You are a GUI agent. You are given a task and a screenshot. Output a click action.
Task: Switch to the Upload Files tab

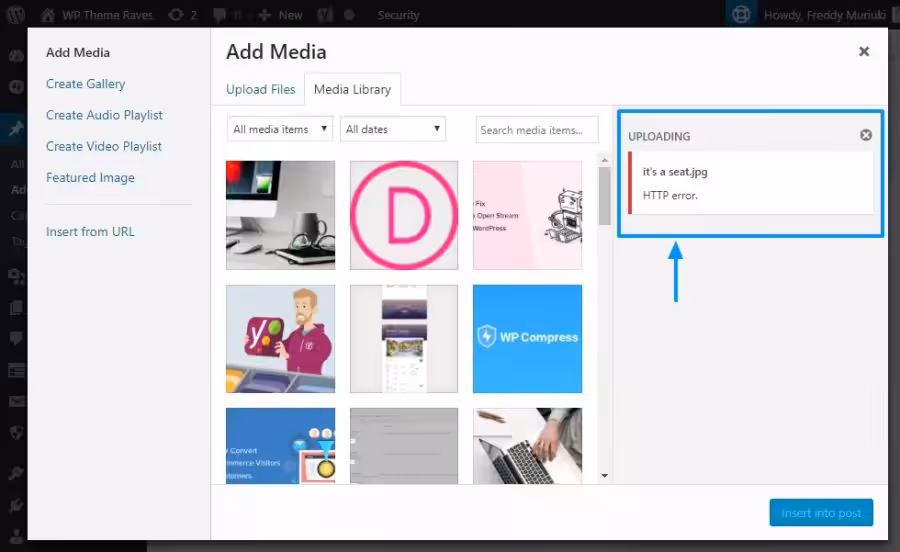coord(261,90)
